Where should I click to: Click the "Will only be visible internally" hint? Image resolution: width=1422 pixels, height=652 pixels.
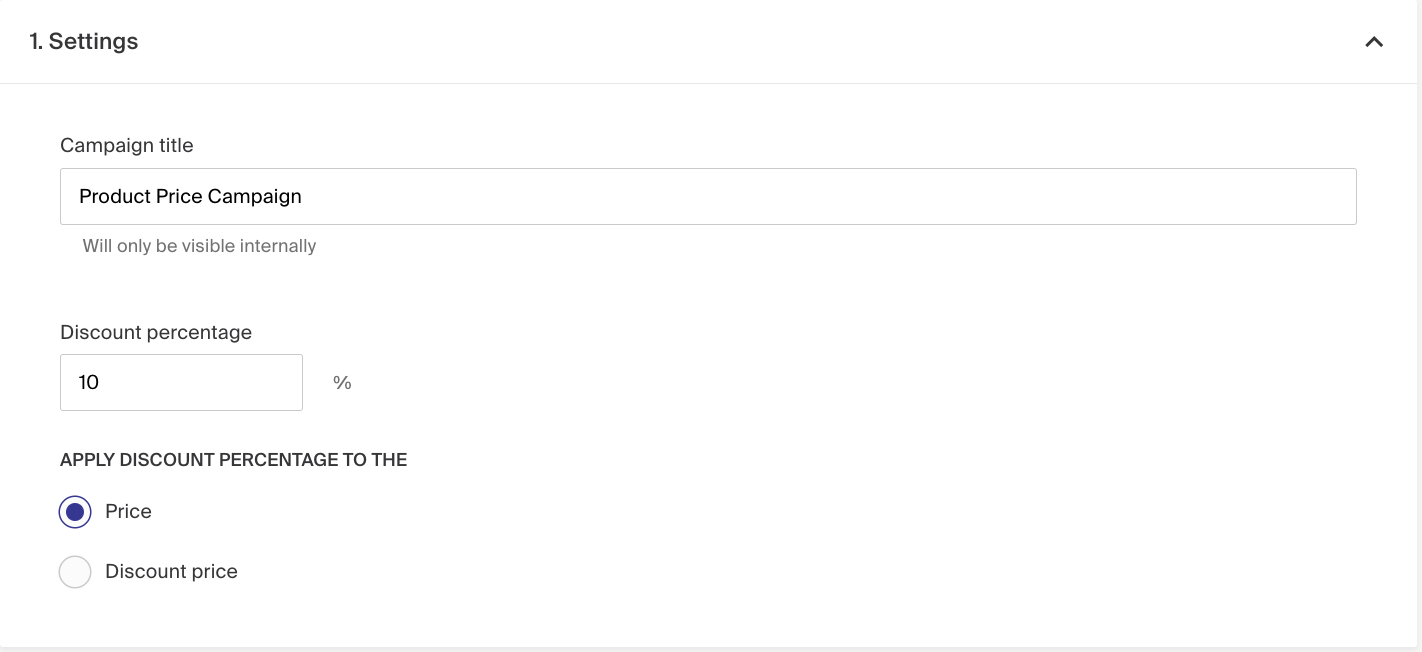pos(199,246)
